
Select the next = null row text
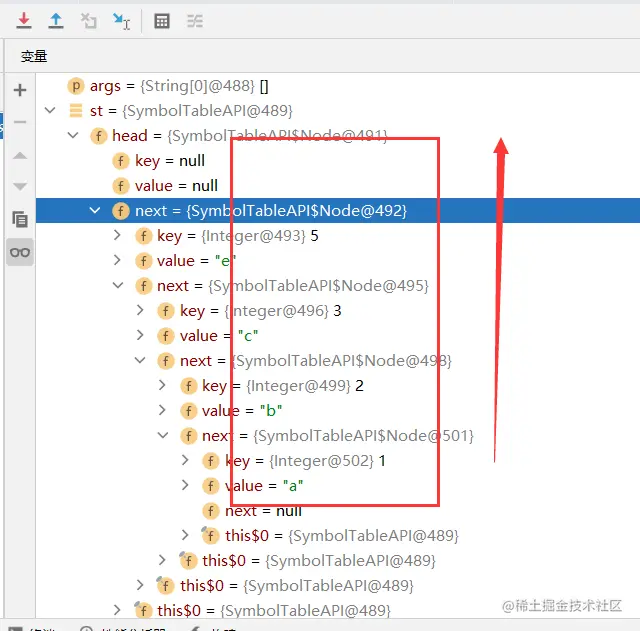(x=263, y=511)
